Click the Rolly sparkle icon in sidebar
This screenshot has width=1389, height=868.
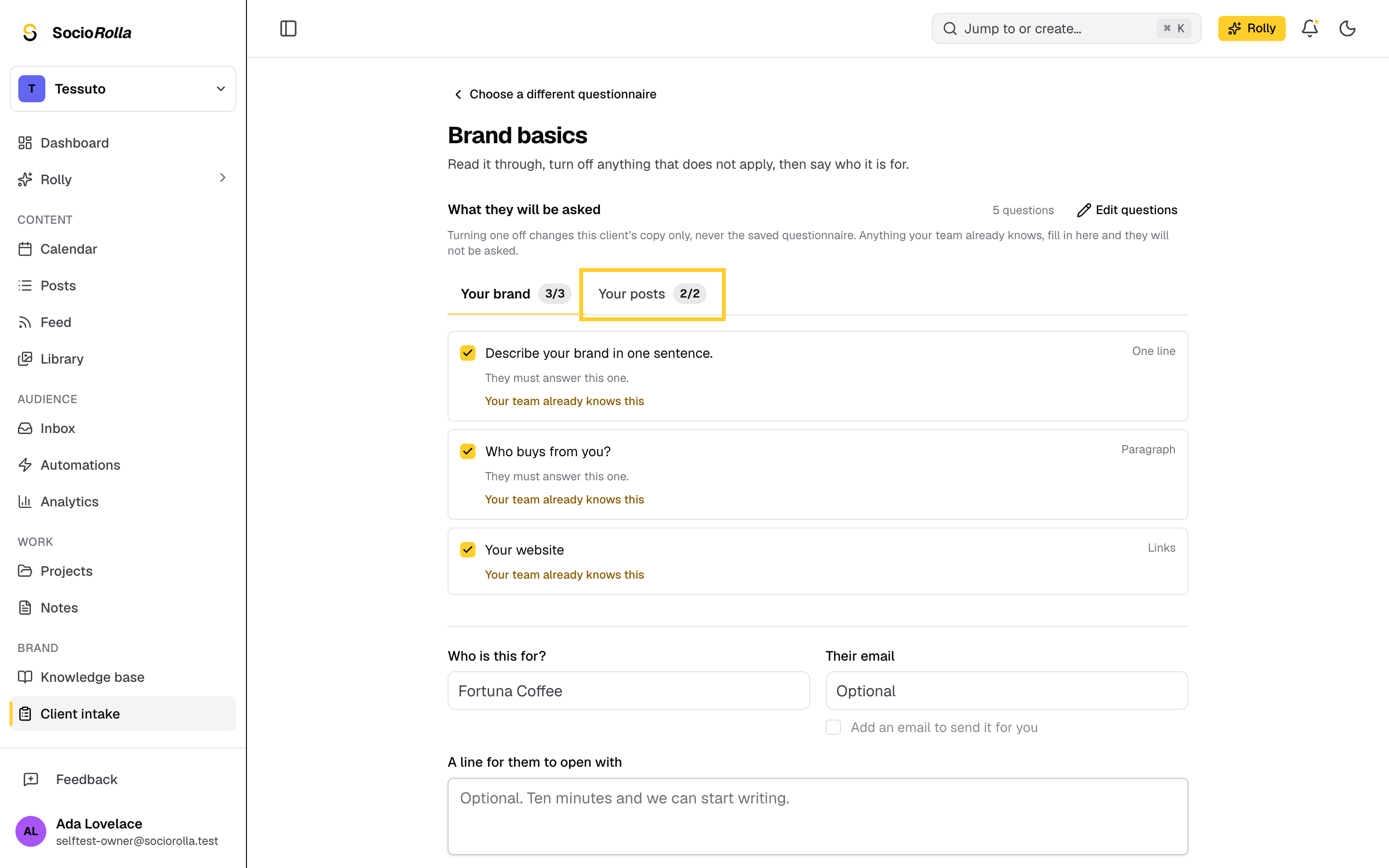(25, 179)
